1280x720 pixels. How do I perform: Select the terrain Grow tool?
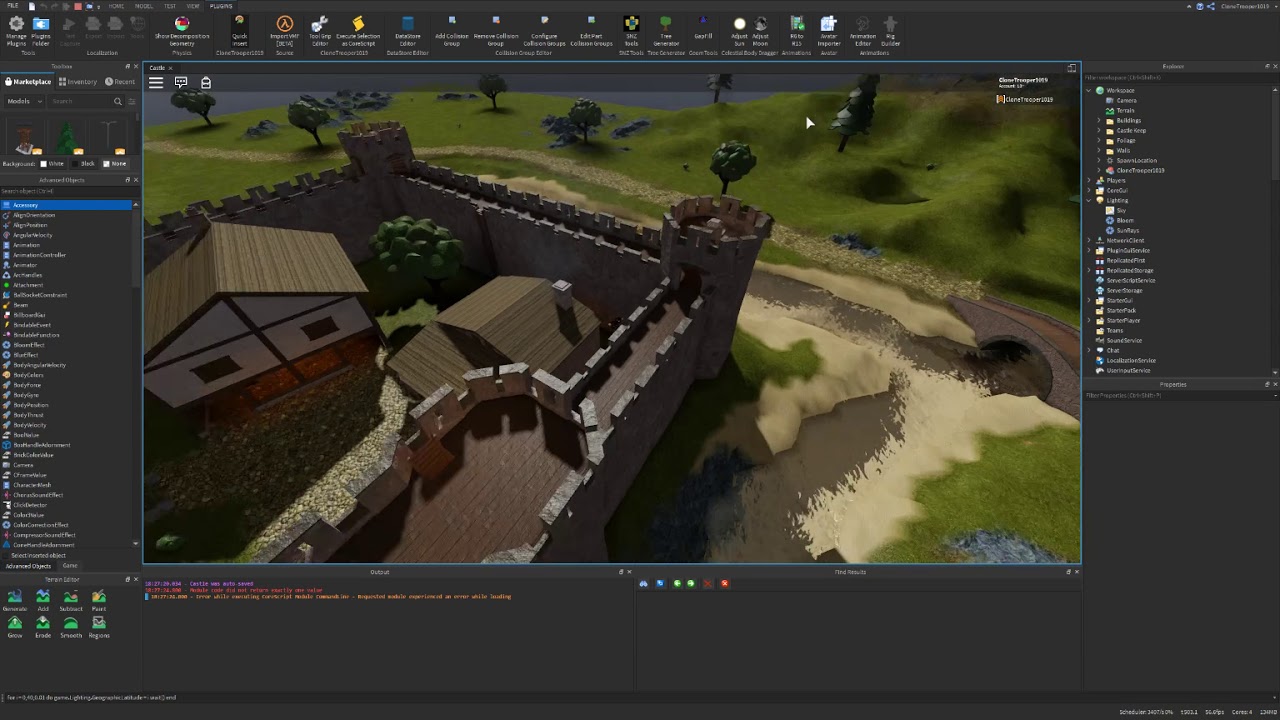tap(15, 627)
